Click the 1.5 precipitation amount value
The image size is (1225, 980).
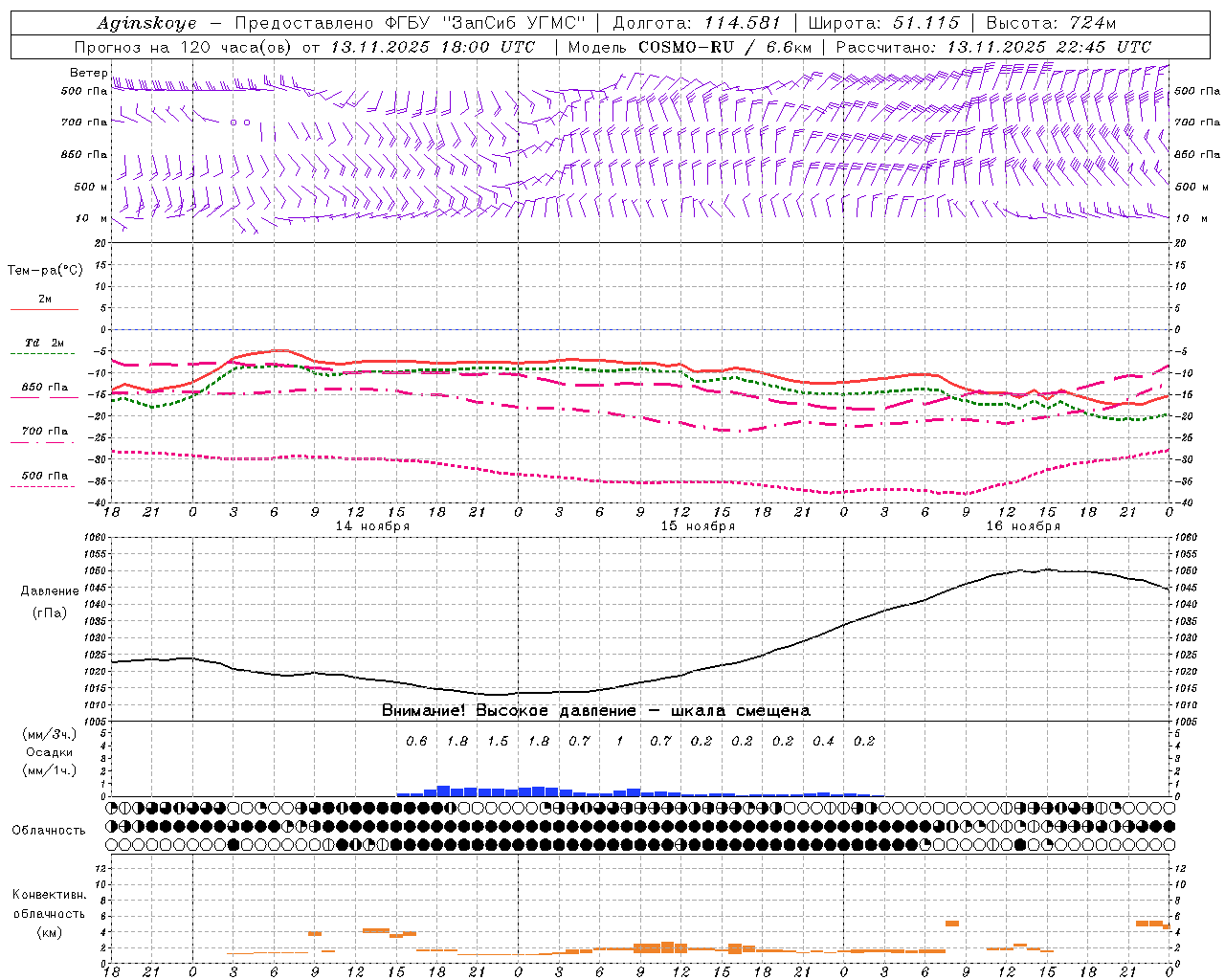click(x=498, y=741)
